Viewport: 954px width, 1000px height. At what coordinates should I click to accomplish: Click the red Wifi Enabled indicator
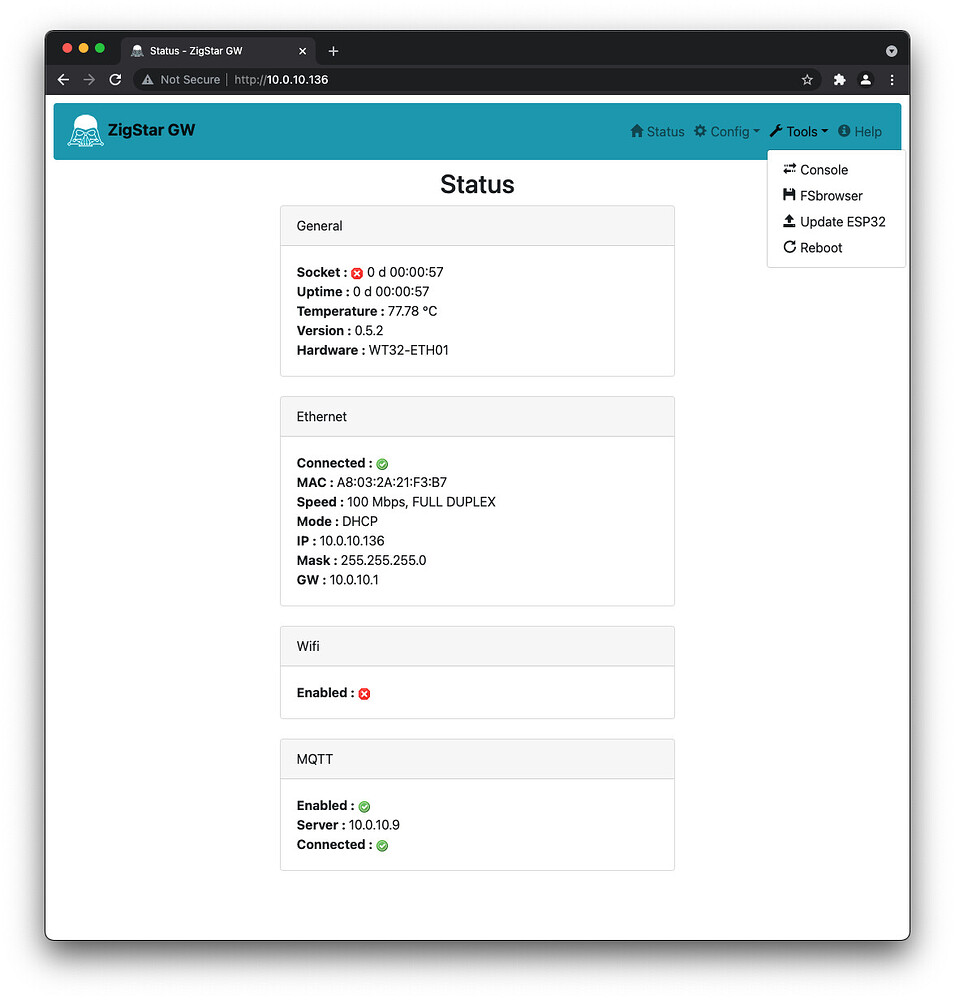[x=364, y=693]
